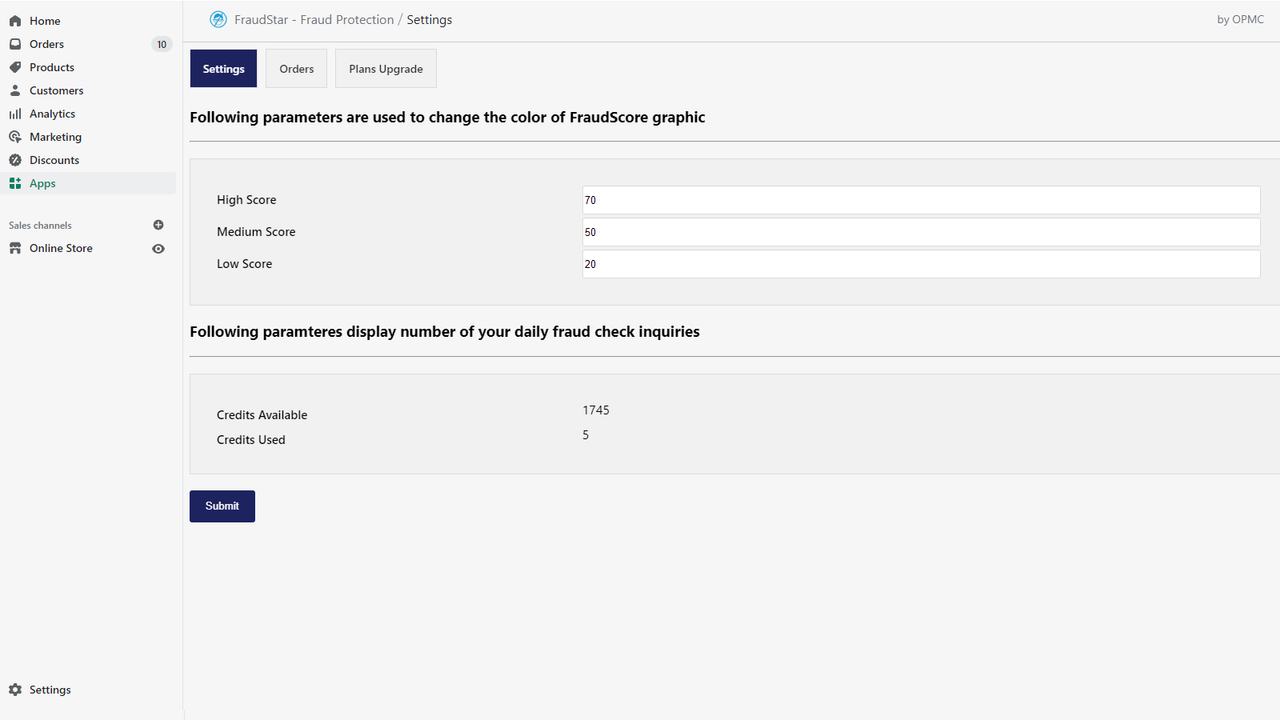Screen dimensions: 1280x720
Task: Expand the Sales channels section
Action: point(40,225)
